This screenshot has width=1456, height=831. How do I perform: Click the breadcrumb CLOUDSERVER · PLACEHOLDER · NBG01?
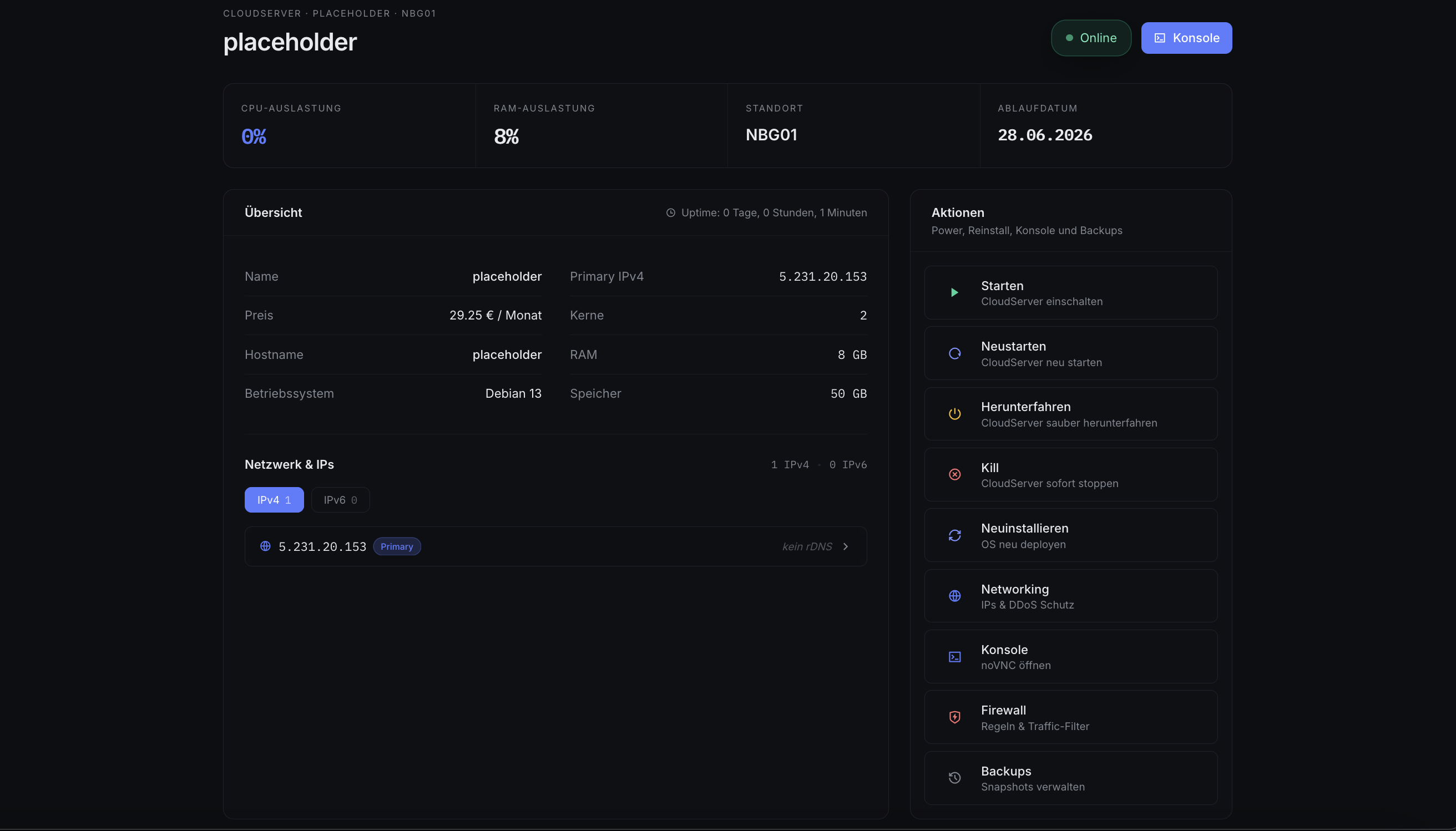(330, 14)
